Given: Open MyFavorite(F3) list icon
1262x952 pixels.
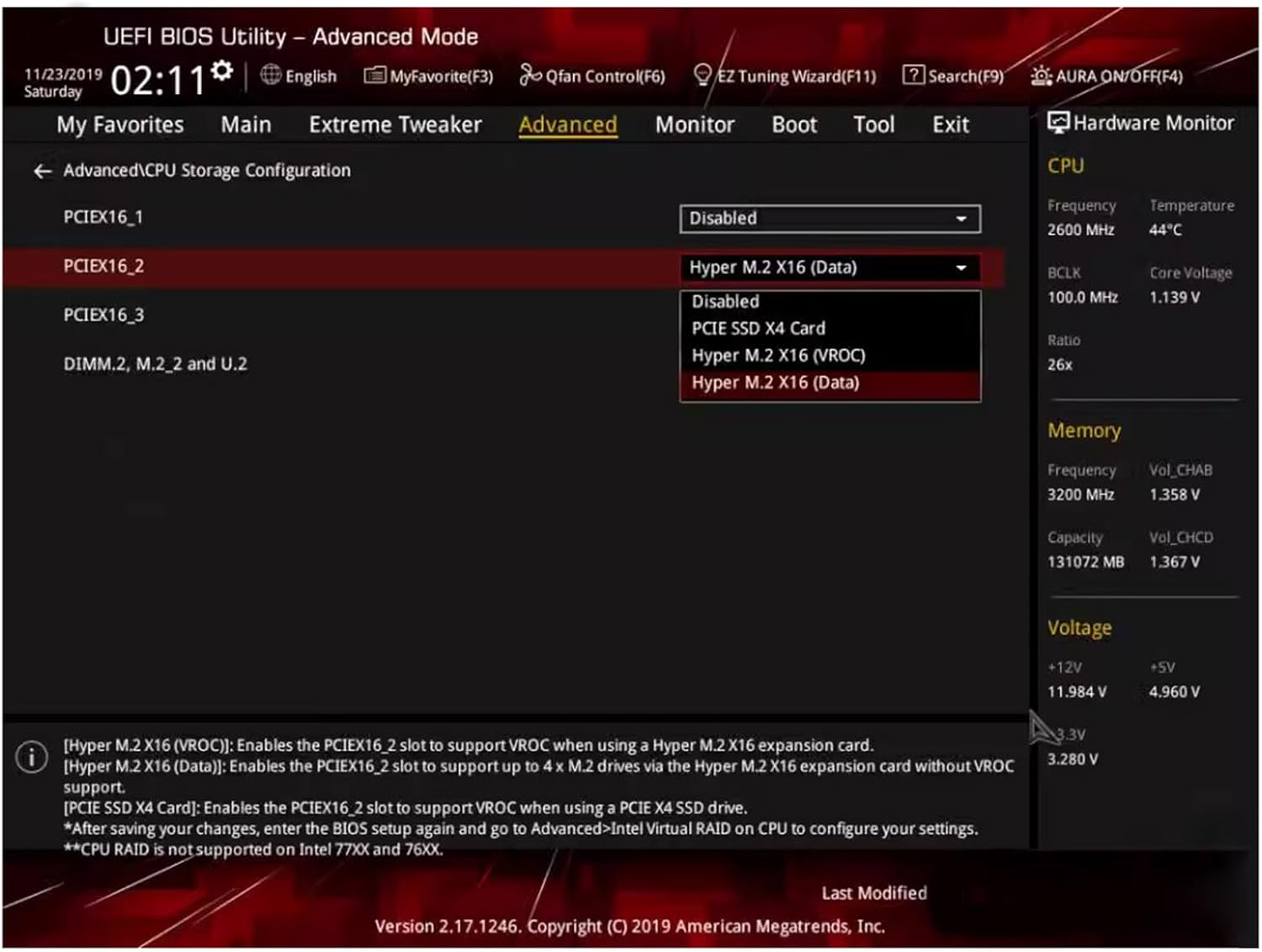Looking at the screenshot, I should coord(374,76).
